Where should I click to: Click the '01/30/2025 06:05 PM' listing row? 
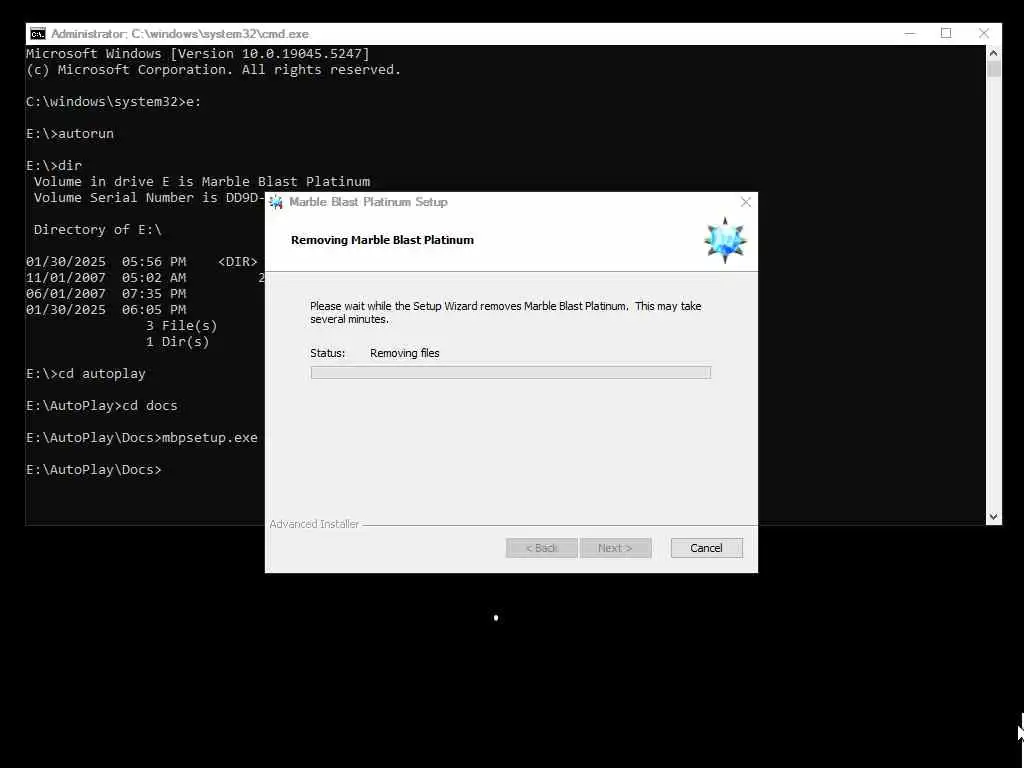[106, 310]
